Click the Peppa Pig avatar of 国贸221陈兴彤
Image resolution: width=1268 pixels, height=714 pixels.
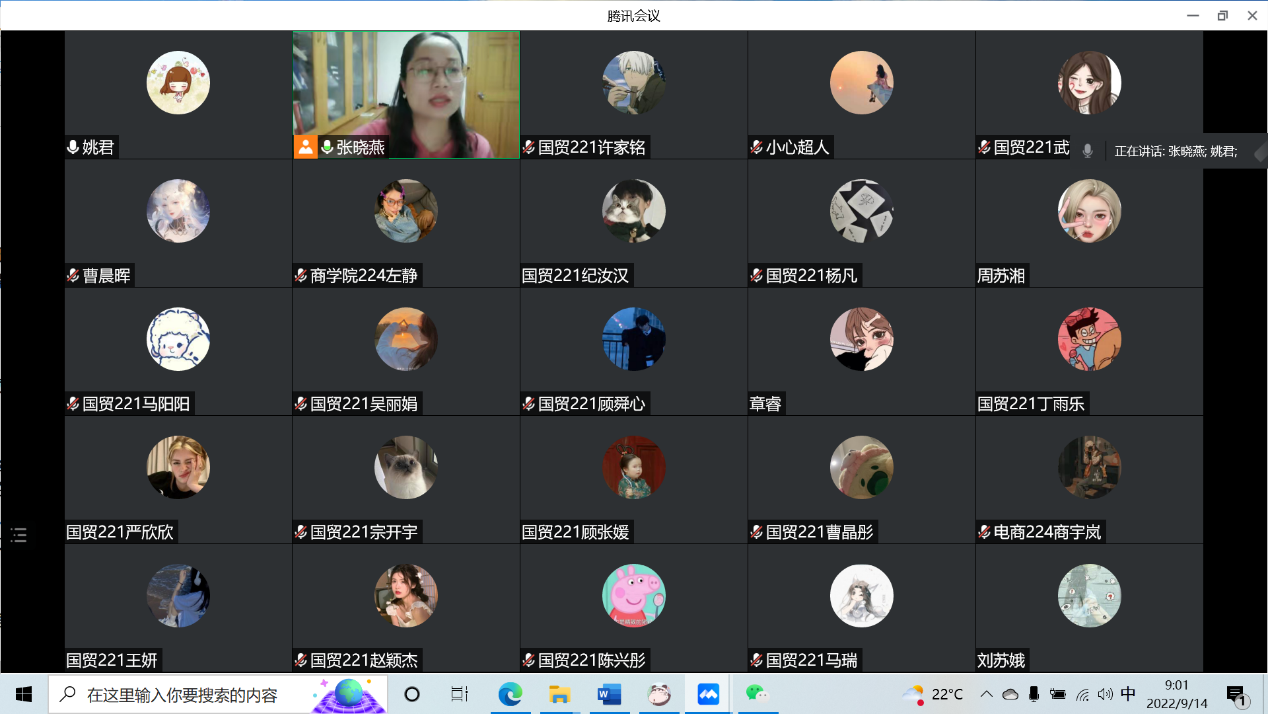[634, 595]
